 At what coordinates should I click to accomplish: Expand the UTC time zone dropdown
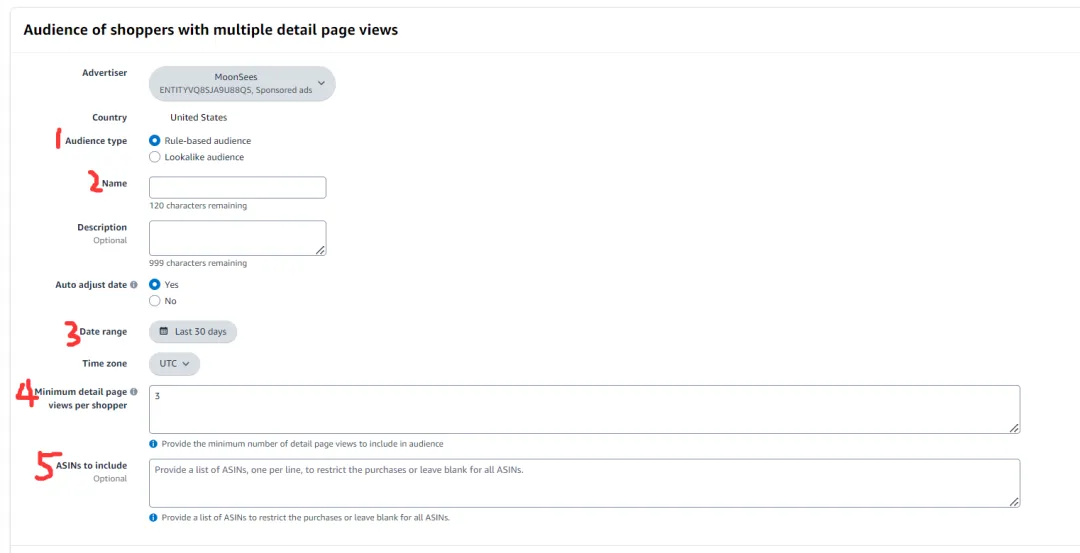coord(174,364)
